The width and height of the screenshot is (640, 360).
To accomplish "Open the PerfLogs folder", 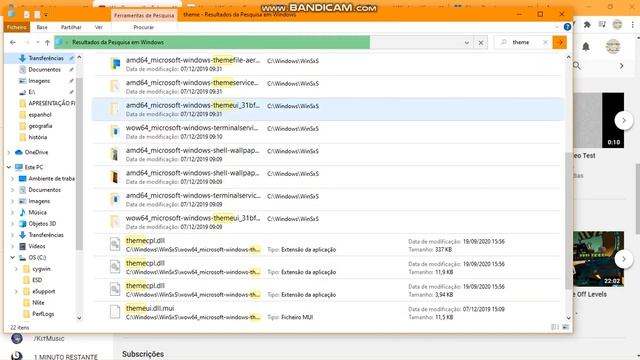I will pyautogui.click(x=43, y=314).
